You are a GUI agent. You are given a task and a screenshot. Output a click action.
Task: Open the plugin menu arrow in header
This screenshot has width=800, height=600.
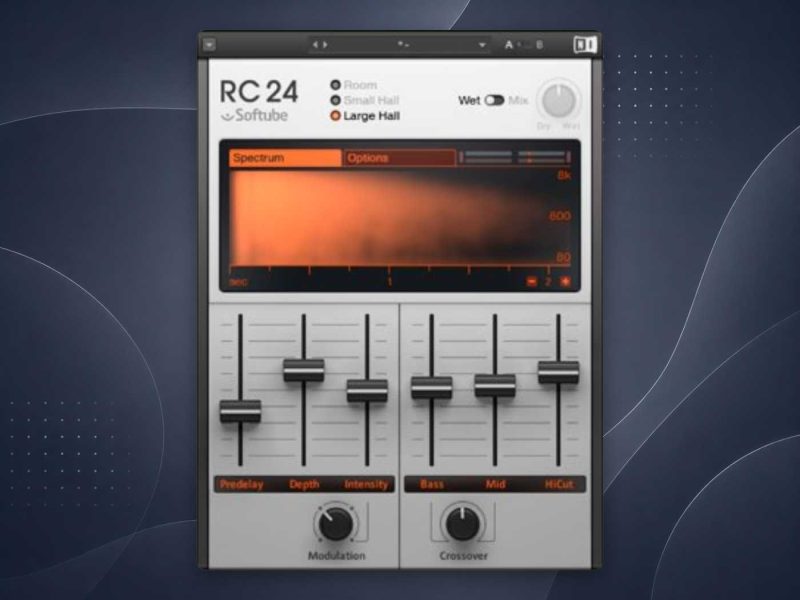pos(209,45)
